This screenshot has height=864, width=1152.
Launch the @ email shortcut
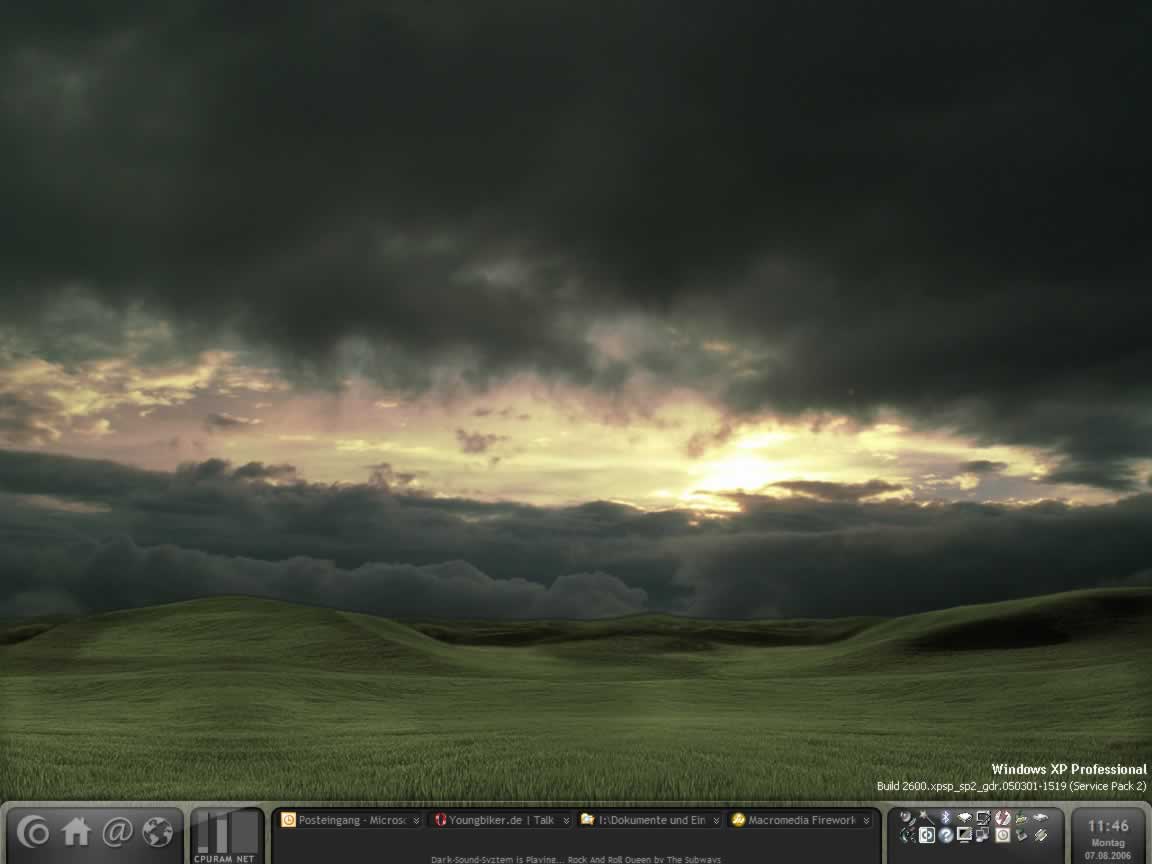click(117, 832)
